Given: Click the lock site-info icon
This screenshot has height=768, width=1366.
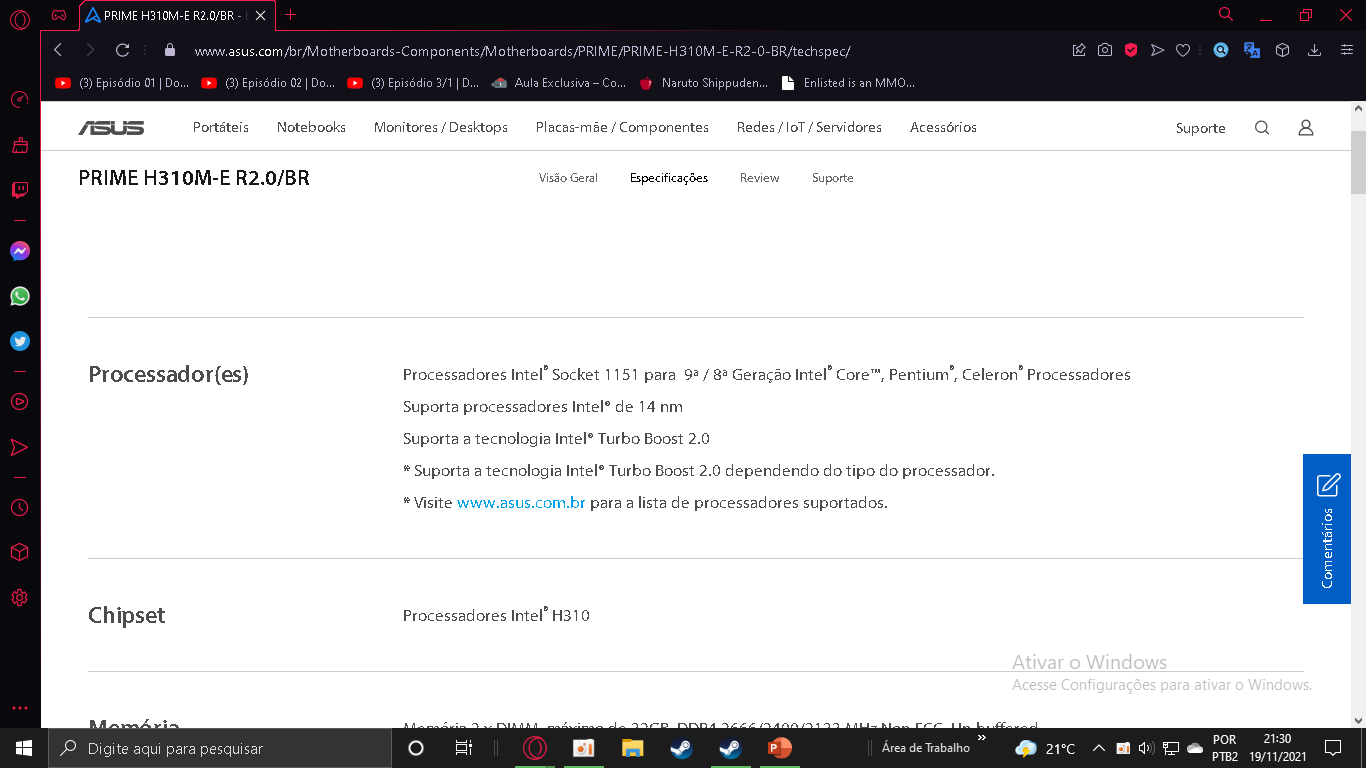Looking at the screenshot, I should point(169,50).
